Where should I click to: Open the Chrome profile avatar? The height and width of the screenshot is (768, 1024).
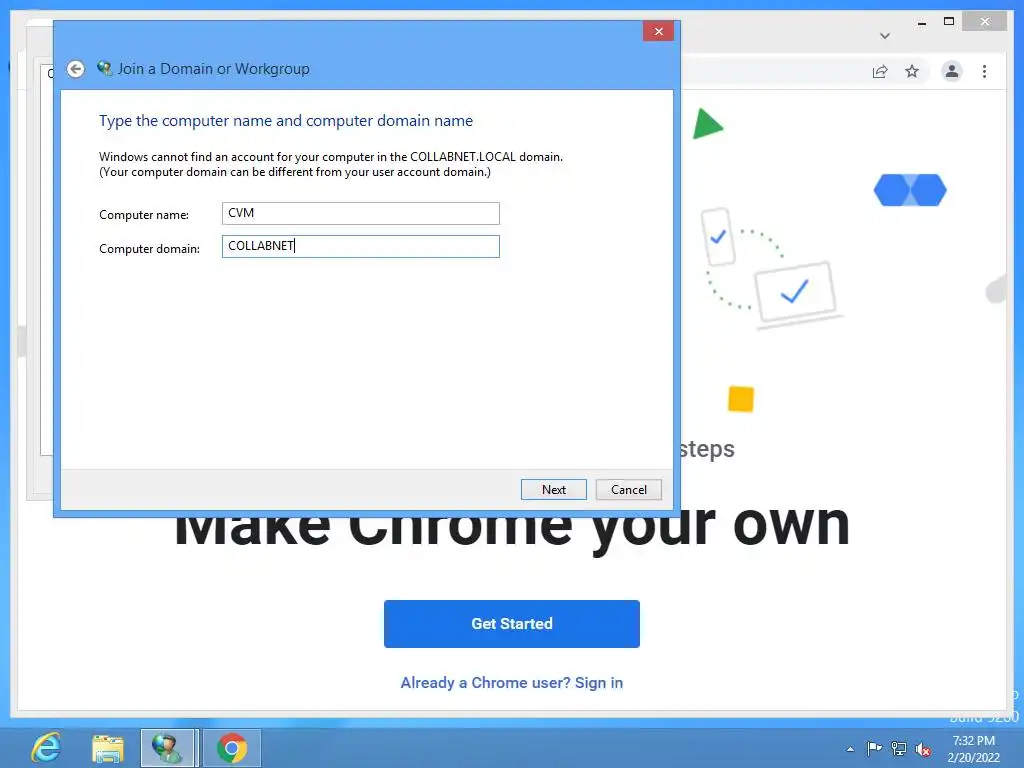952,71
